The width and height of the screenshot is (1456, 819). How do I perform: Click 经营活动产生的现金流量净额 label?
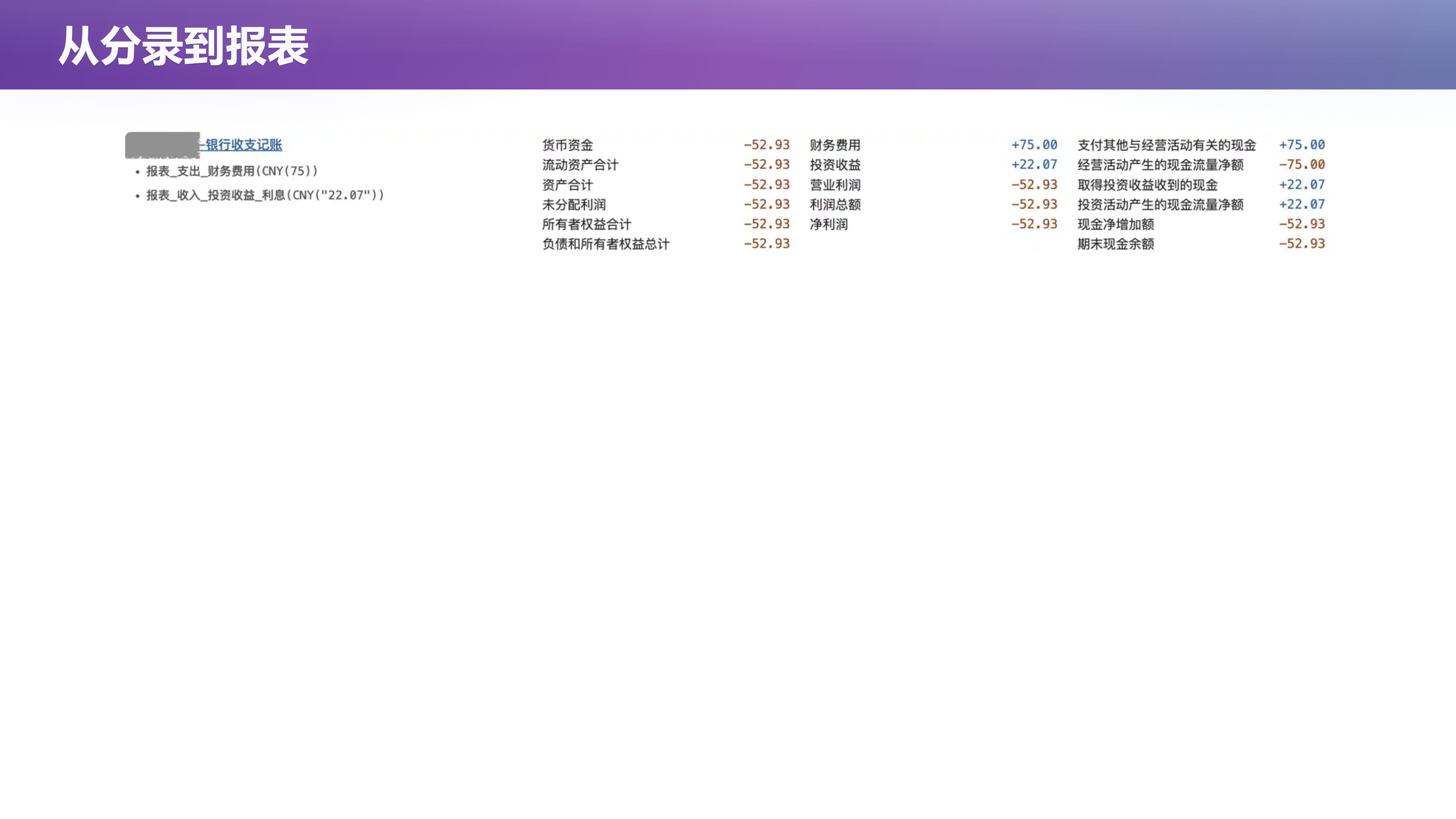1160,165
